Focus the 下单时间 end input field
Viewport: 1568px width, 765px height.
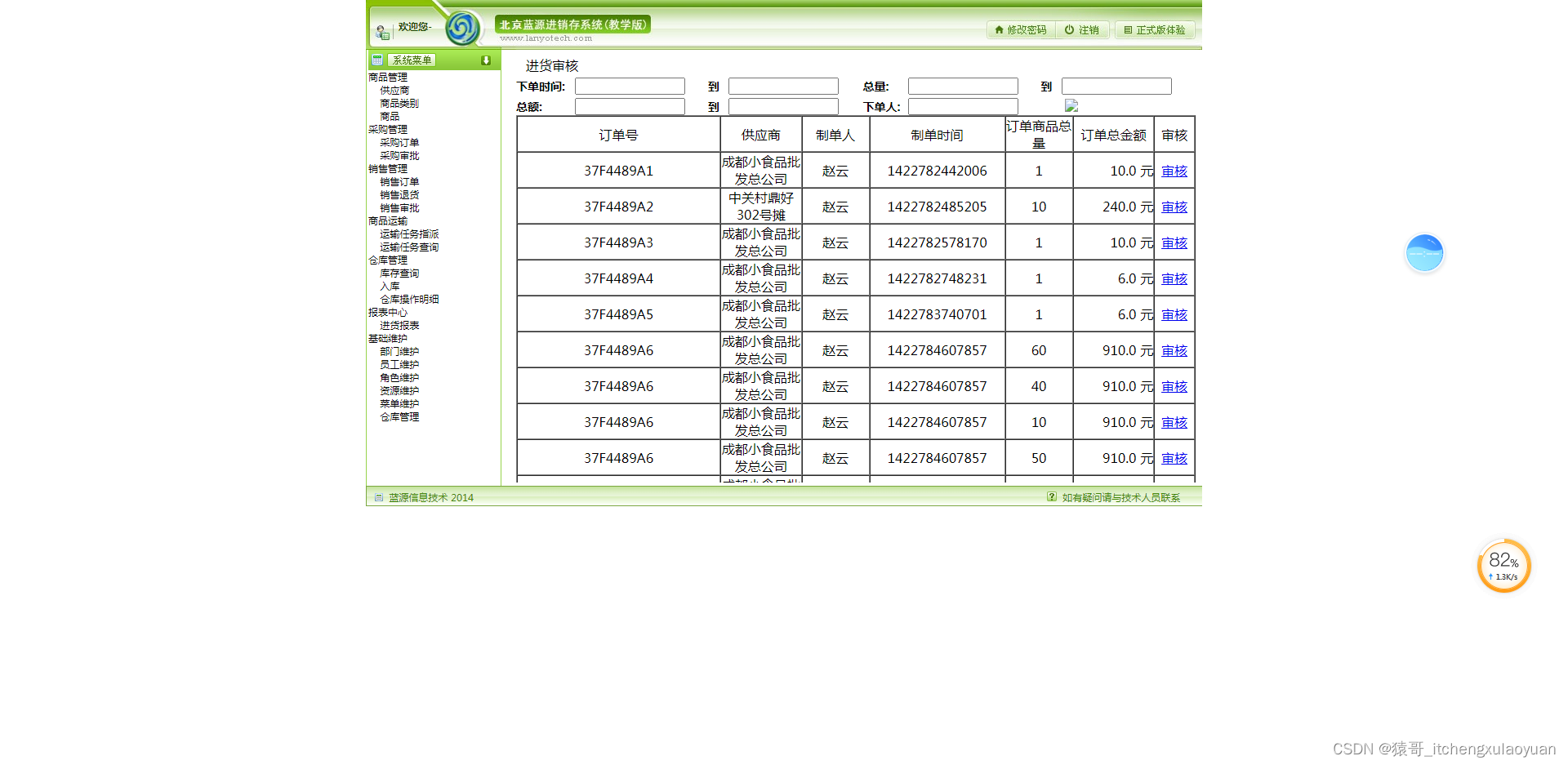(x=783, y=87)
